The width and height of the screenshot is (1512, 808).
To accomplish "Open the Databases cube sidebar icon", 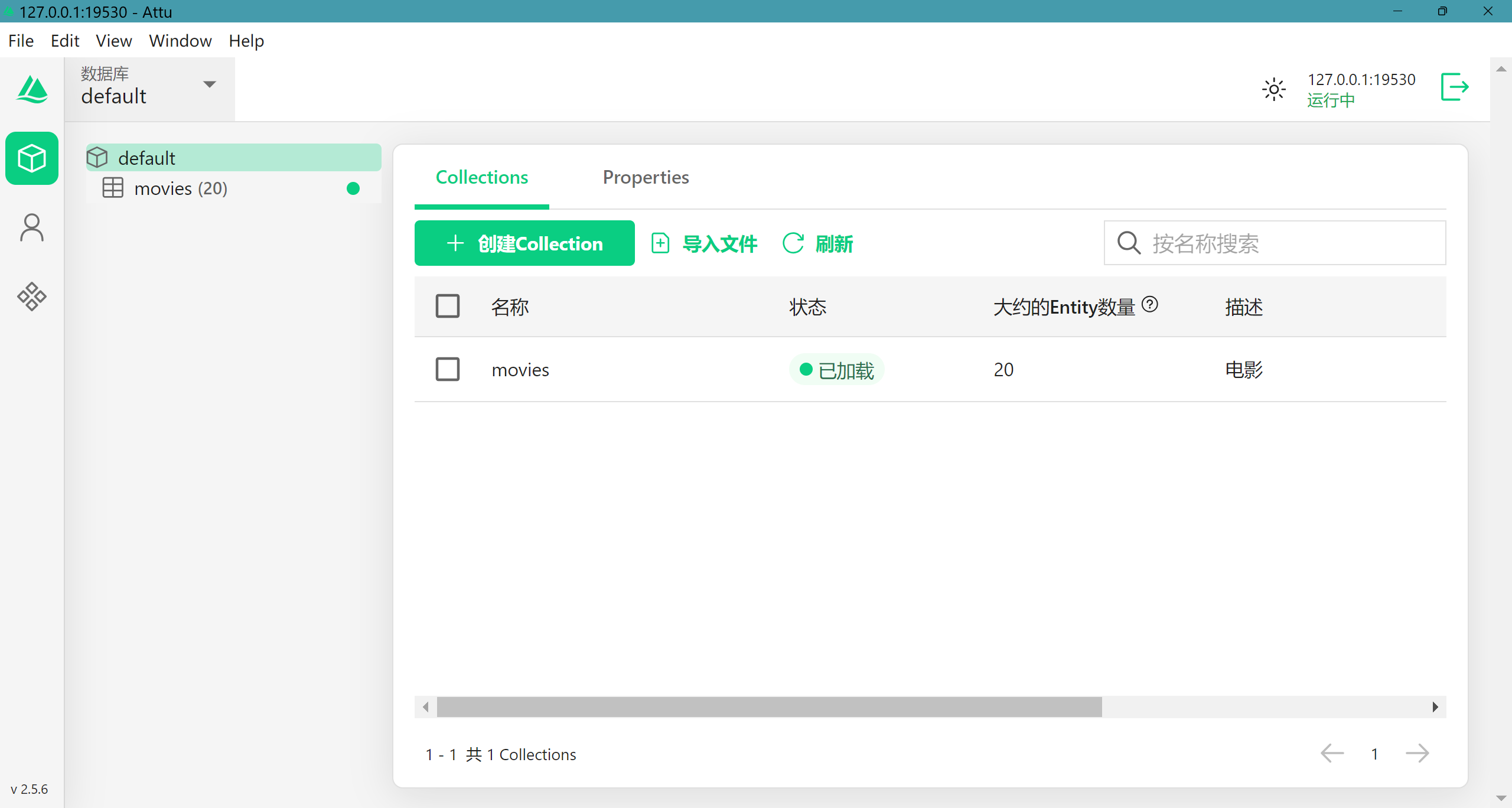I will pos(32,158).
